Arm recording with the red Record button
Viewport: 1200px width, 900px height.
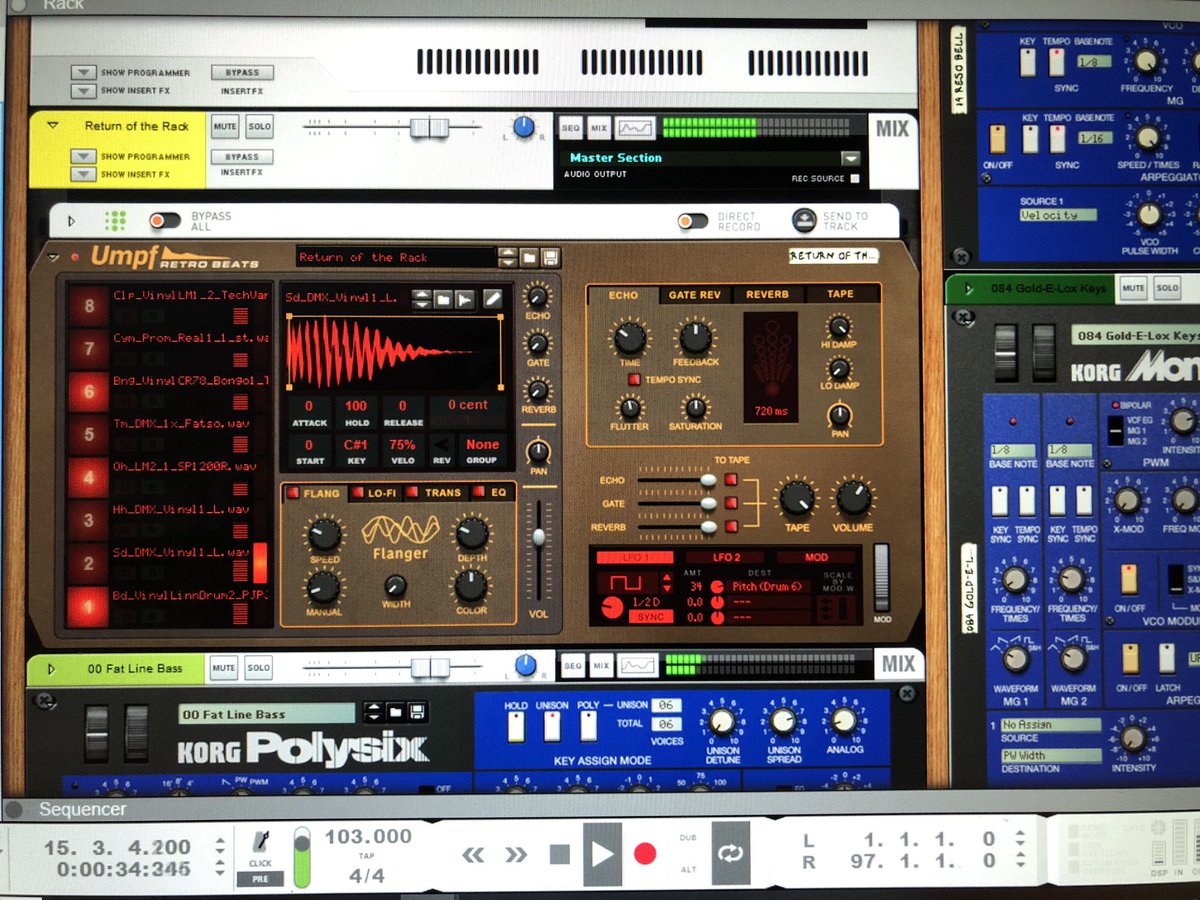[x=645, y=853]
